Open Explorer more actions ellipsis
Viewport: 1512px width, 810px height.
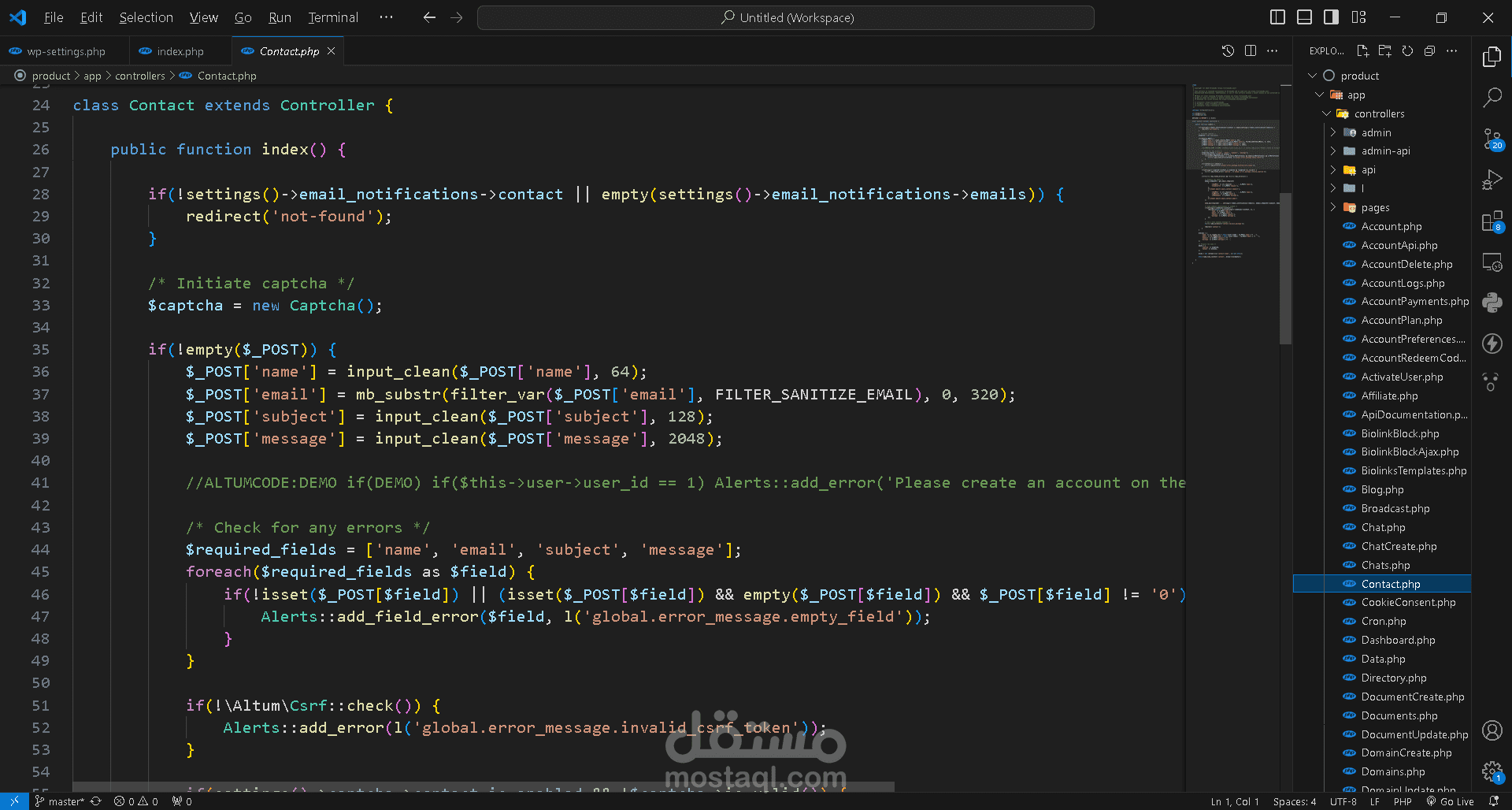click(1451, 50)
